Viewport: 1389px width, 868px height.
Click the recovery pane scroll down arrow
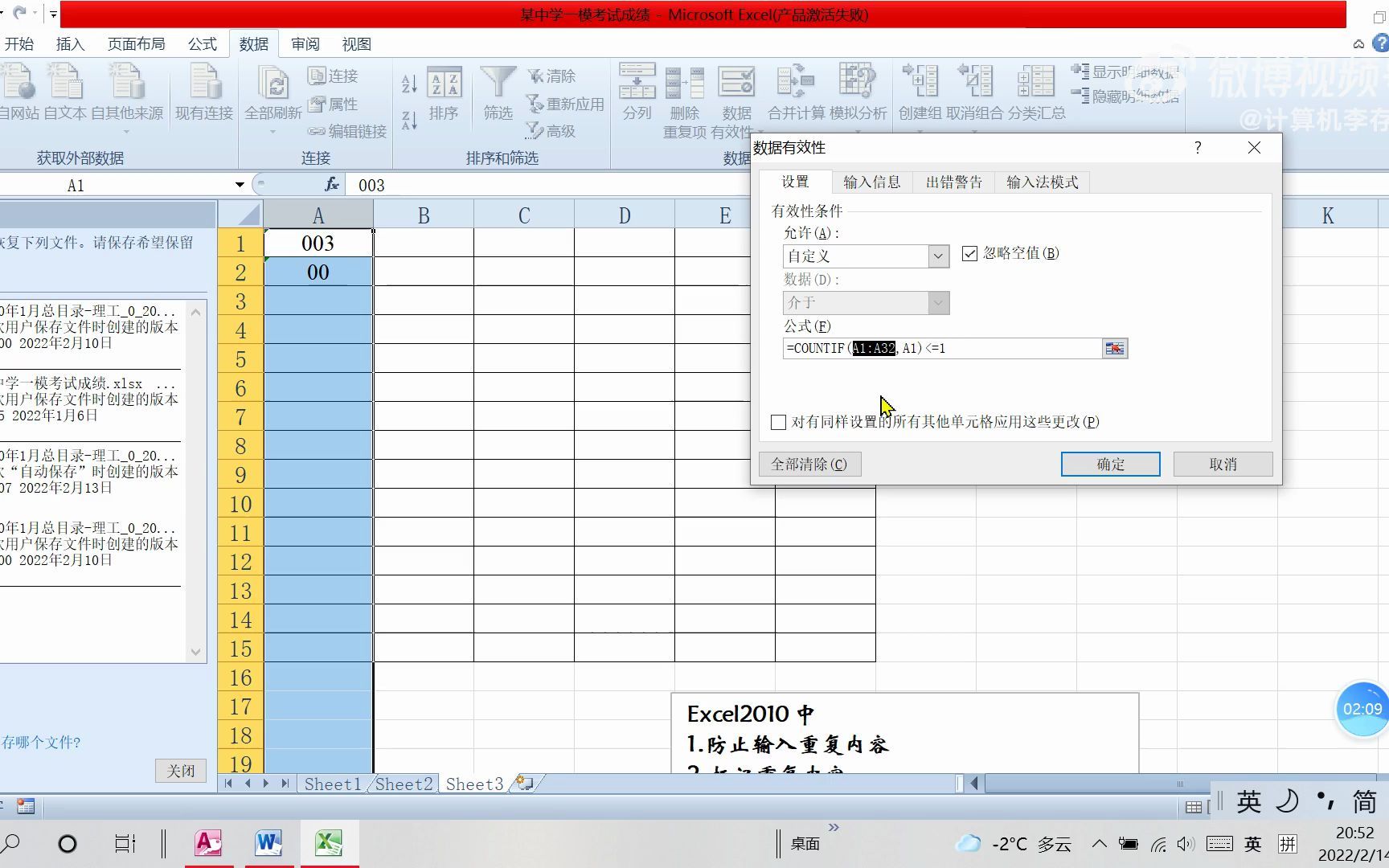click(195, 652)
